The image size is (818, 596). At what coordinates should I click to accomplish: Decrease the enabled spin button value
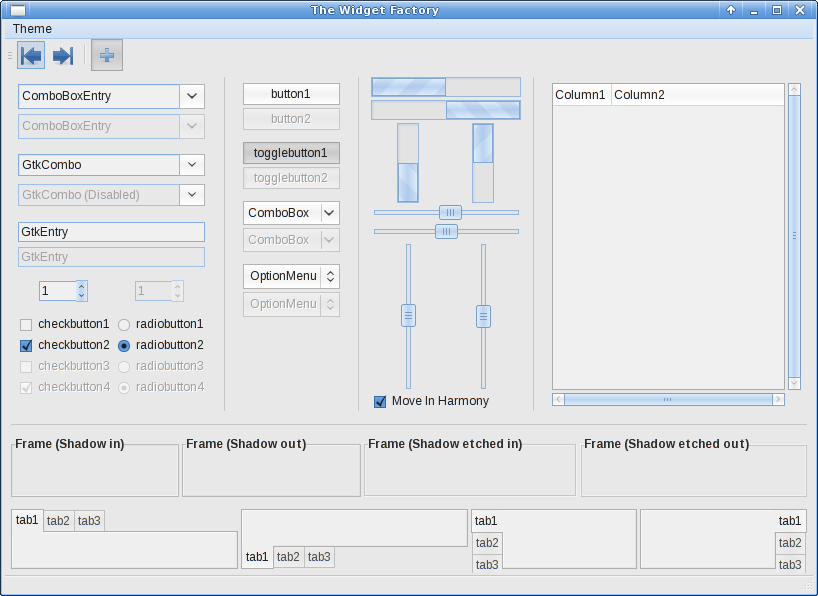(x=81, y=296)
